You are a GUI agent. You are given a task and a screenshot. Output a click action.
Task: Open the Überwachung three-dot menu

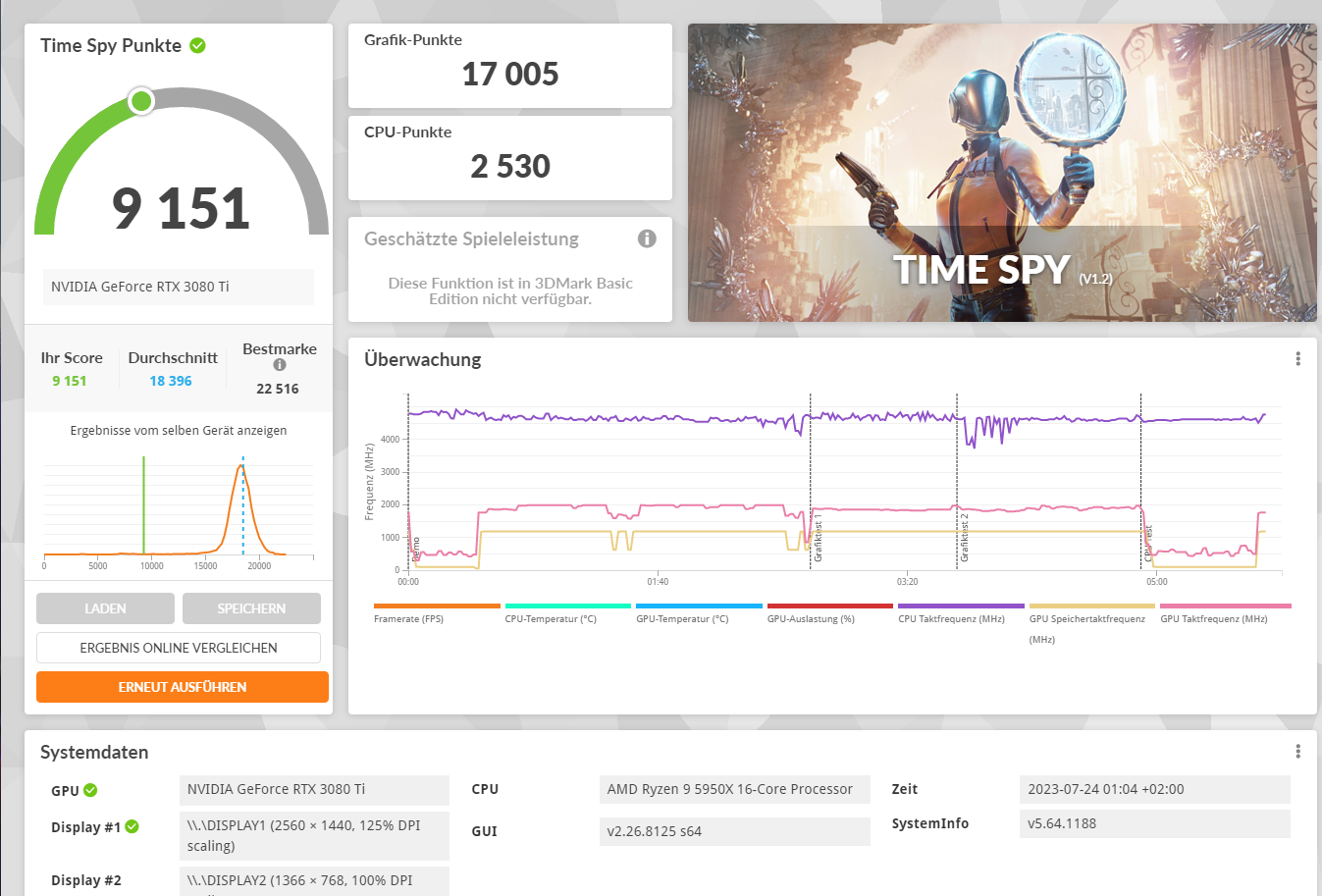click(1297, 359)
